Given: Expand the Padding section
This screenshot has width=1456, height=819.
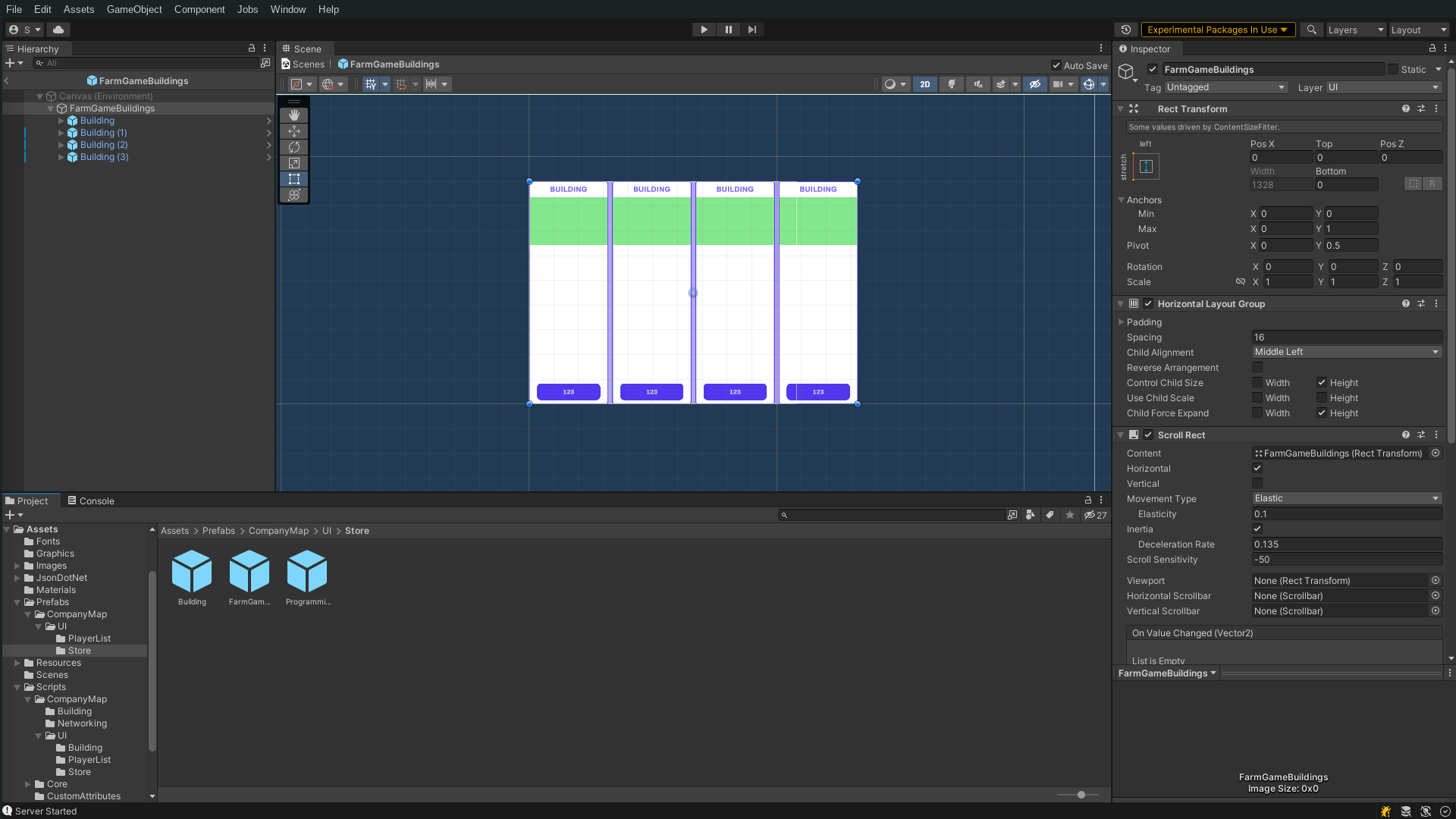Looking at the screenshot, I should coord(1121,322).
